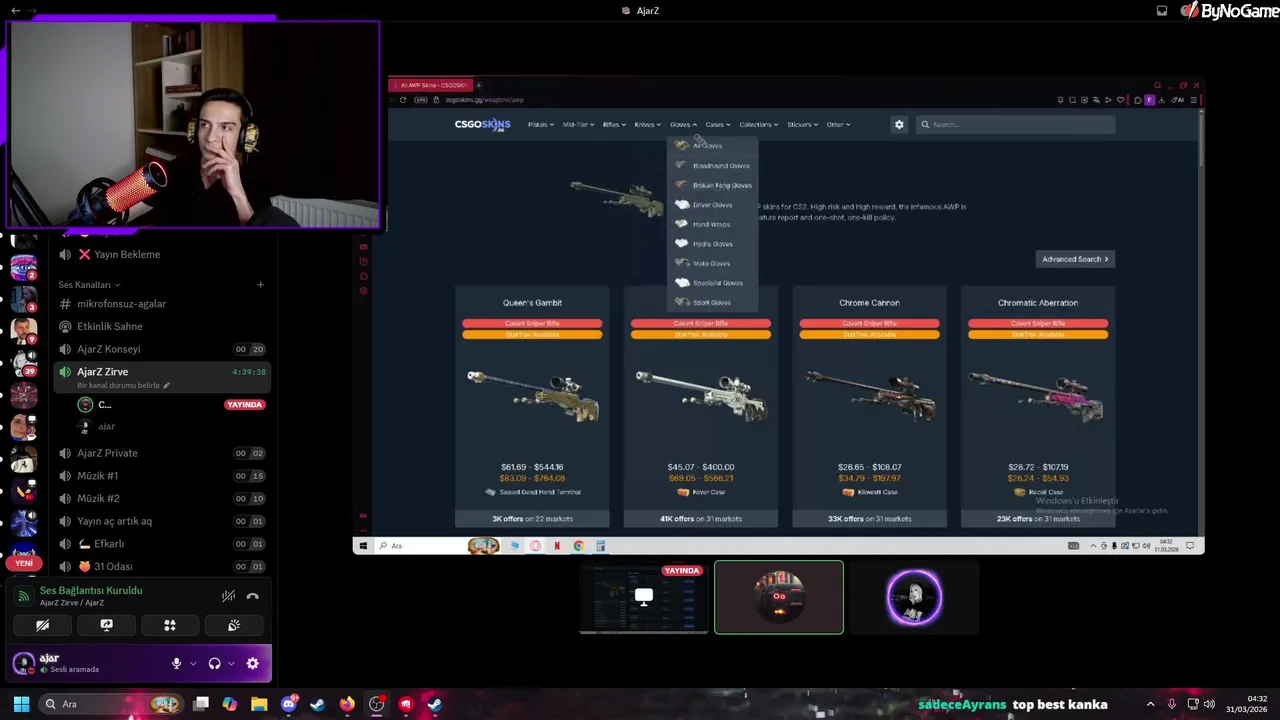Choose Driver Gloves from menu
The width and height of the screenshot is (1280, 720).
pyautogui.click(x=712, y=205)
